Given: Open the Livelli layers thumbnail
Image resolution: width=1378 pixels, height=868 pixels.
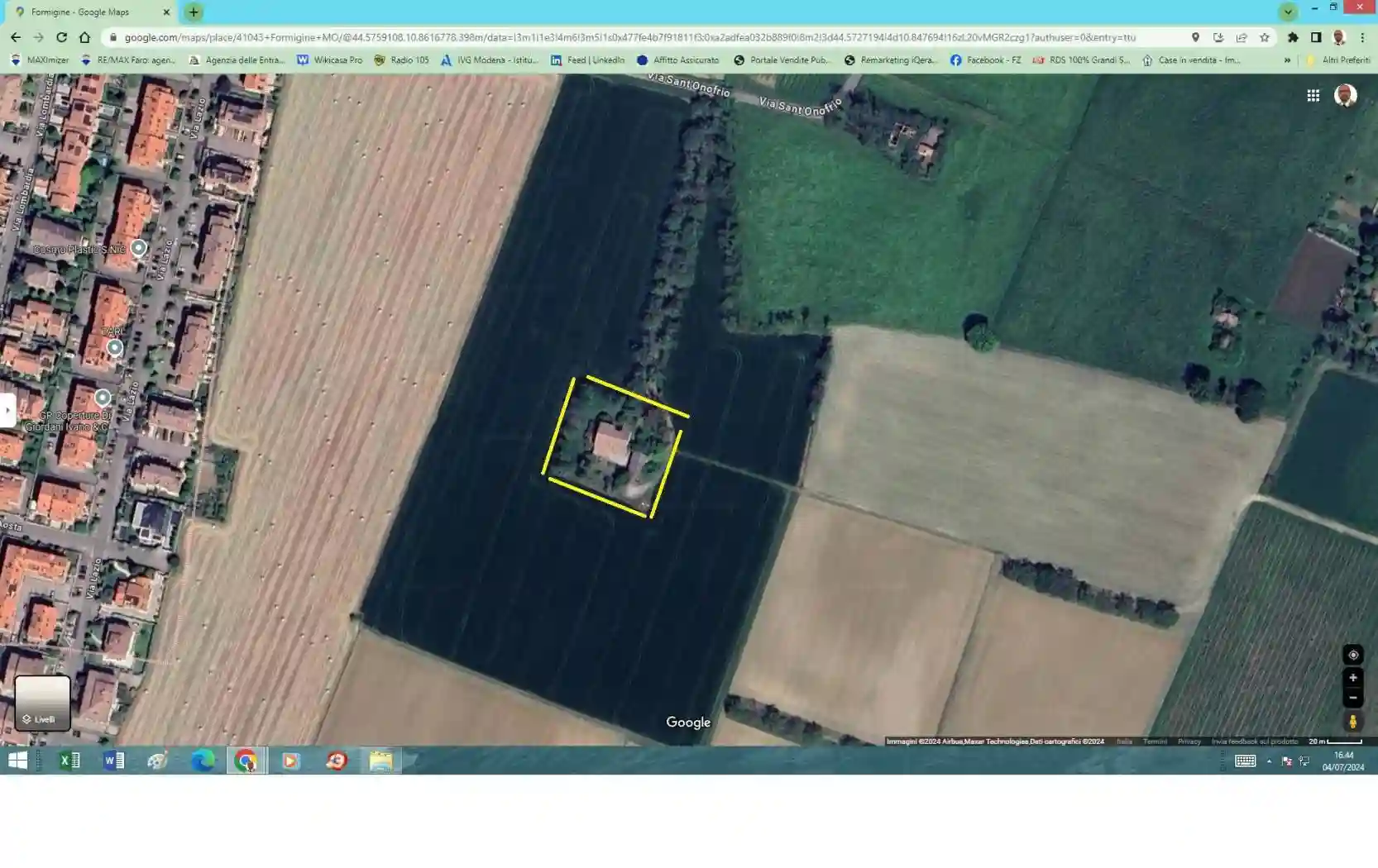Looking at the screenshot, I should (x=42, y=703).
